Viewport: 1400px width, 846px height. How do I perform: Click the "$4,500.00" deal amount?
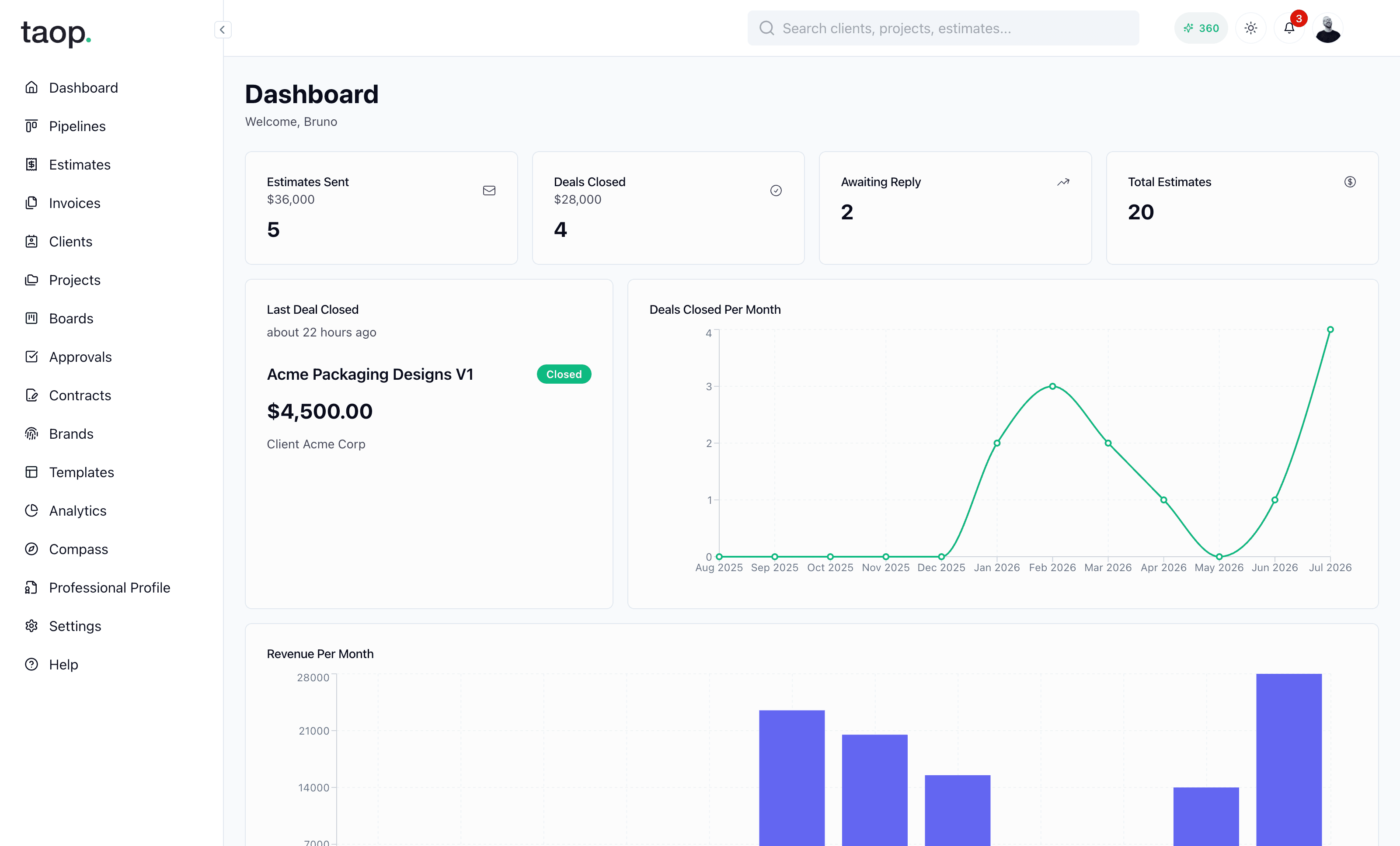[320, 411]
